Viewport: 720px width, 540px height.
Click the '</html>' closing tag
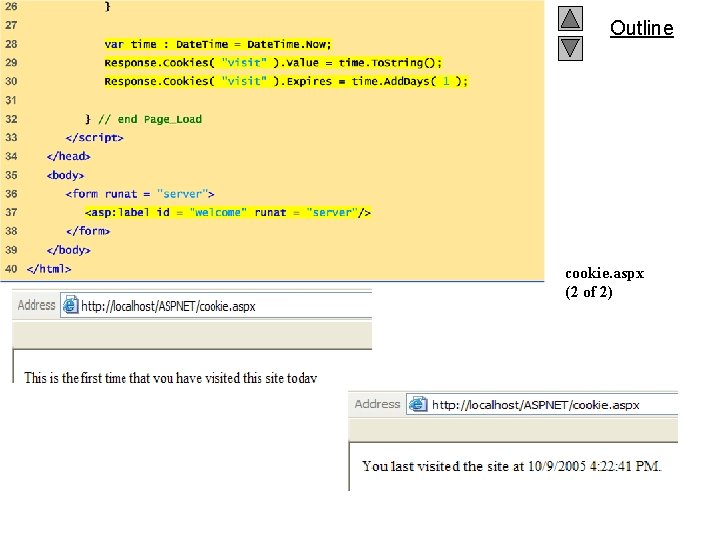point(49,269)
